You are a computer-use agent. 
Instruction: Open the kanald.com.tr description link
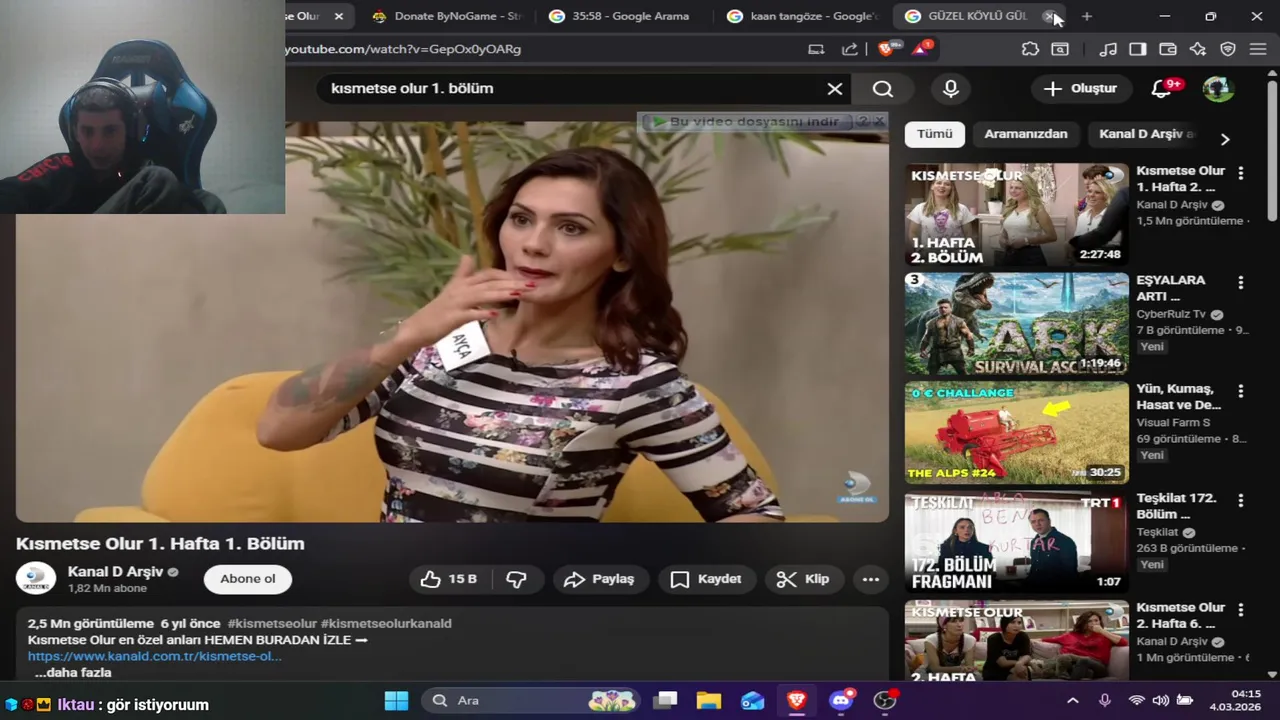[155, 656]
